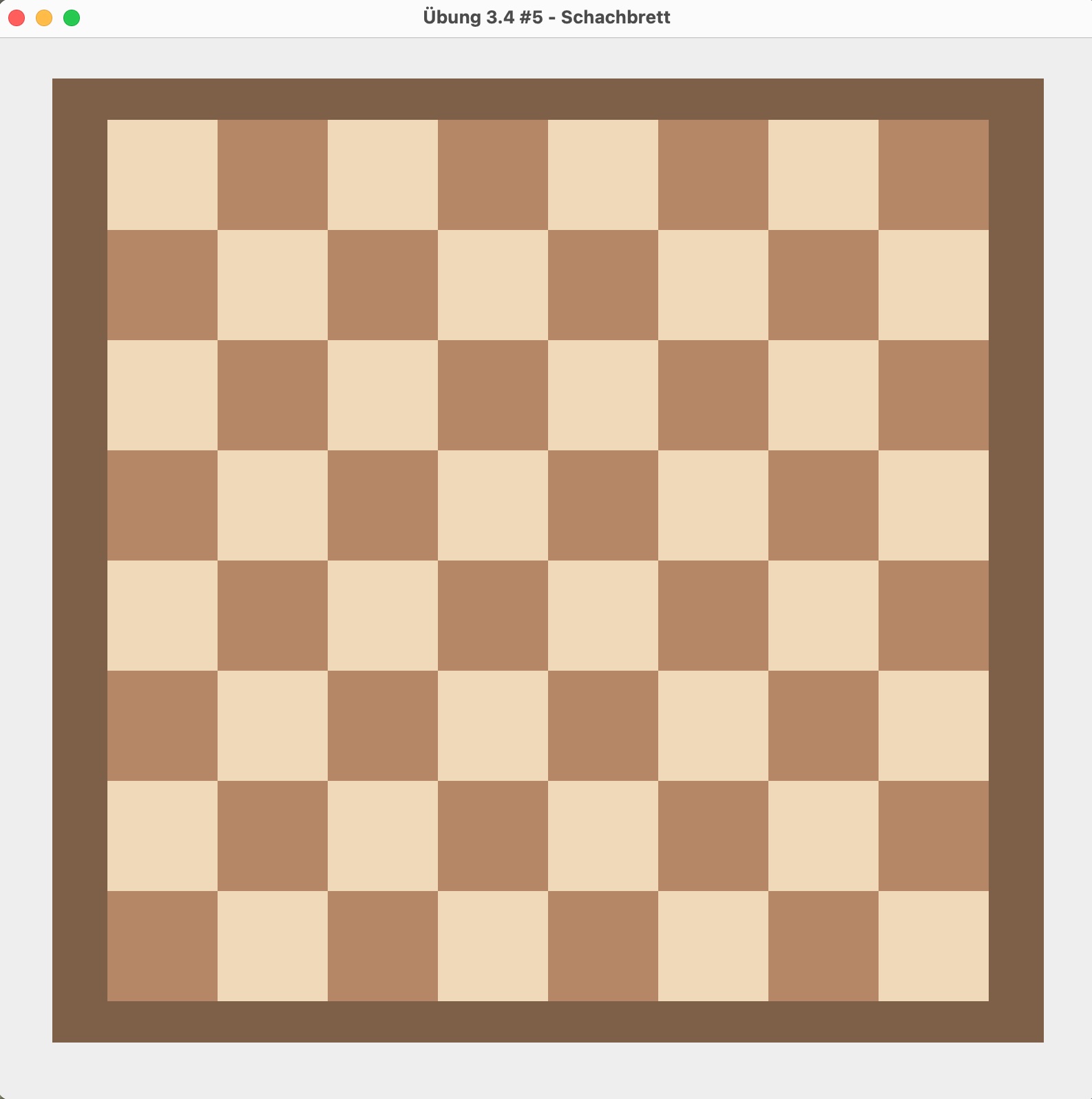Click the light top-left corner square a8
Image resolution: width=1092 pixels, height=1099 pixels.
[x=162, y=175]
